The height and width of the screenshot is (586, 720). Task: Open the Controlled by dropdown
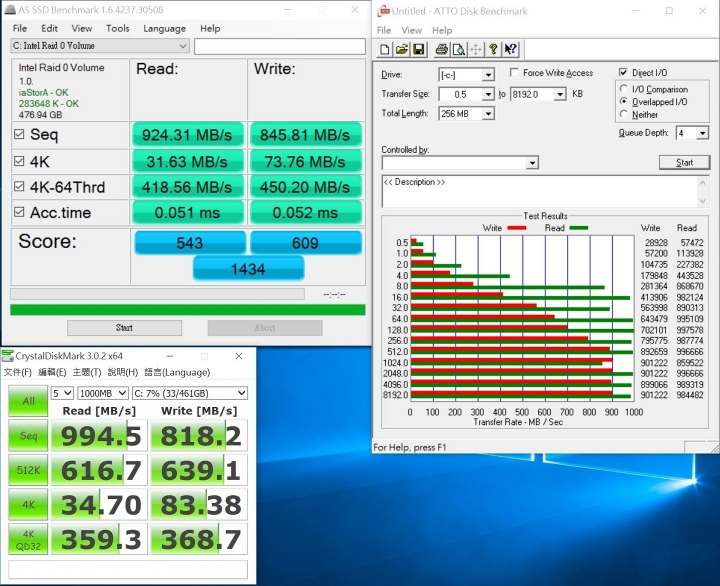click(x=532, y=163)
